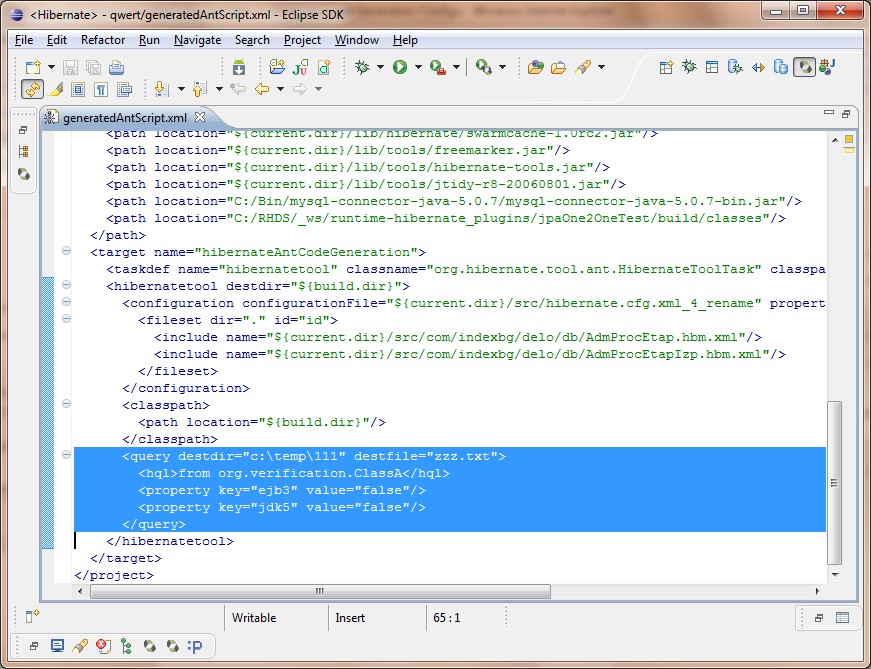Open the Refactor menu
This screenshot has height=669, width=871.
pos(103,40)
